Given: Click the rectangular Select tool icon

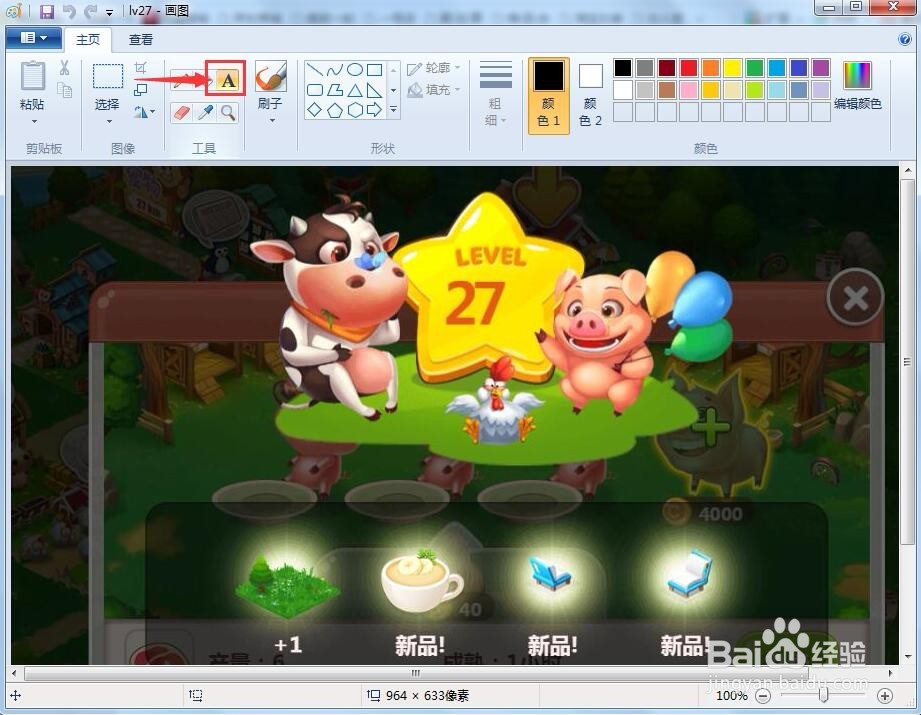Looking at the screenshot, I should point(107,76).
